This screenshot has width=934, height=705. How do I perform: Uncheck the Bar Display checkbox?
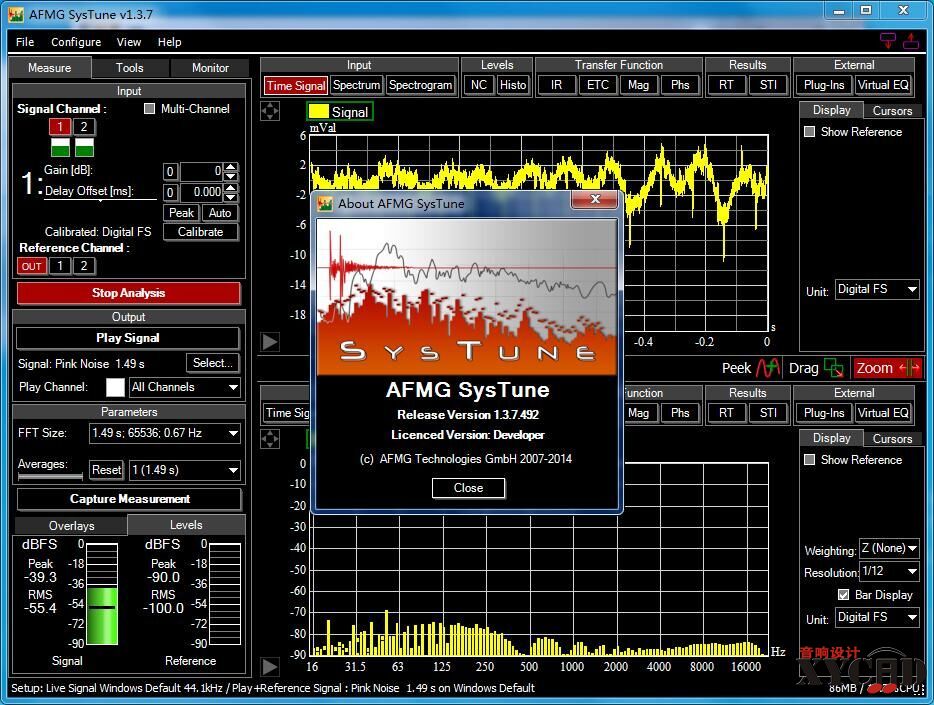tap(843, 594)
